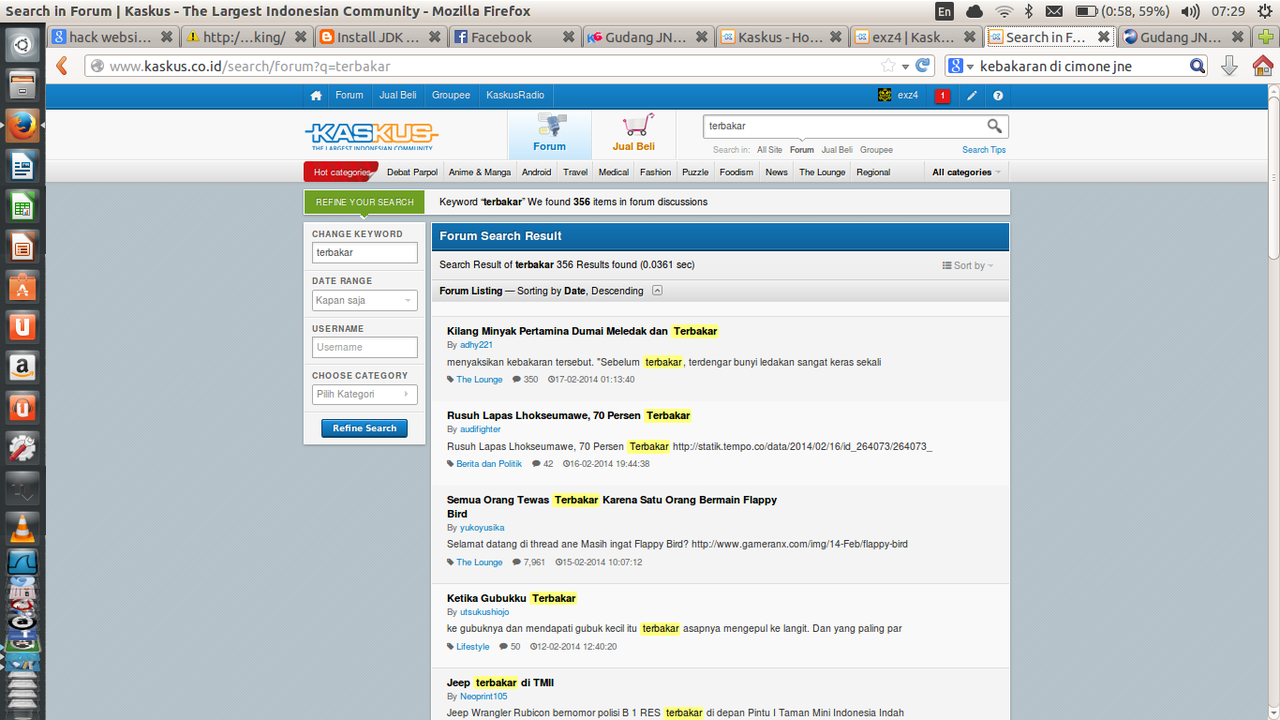Bookmark page with the star icon
Screen dimensions: 1280x720
(888, 66)
